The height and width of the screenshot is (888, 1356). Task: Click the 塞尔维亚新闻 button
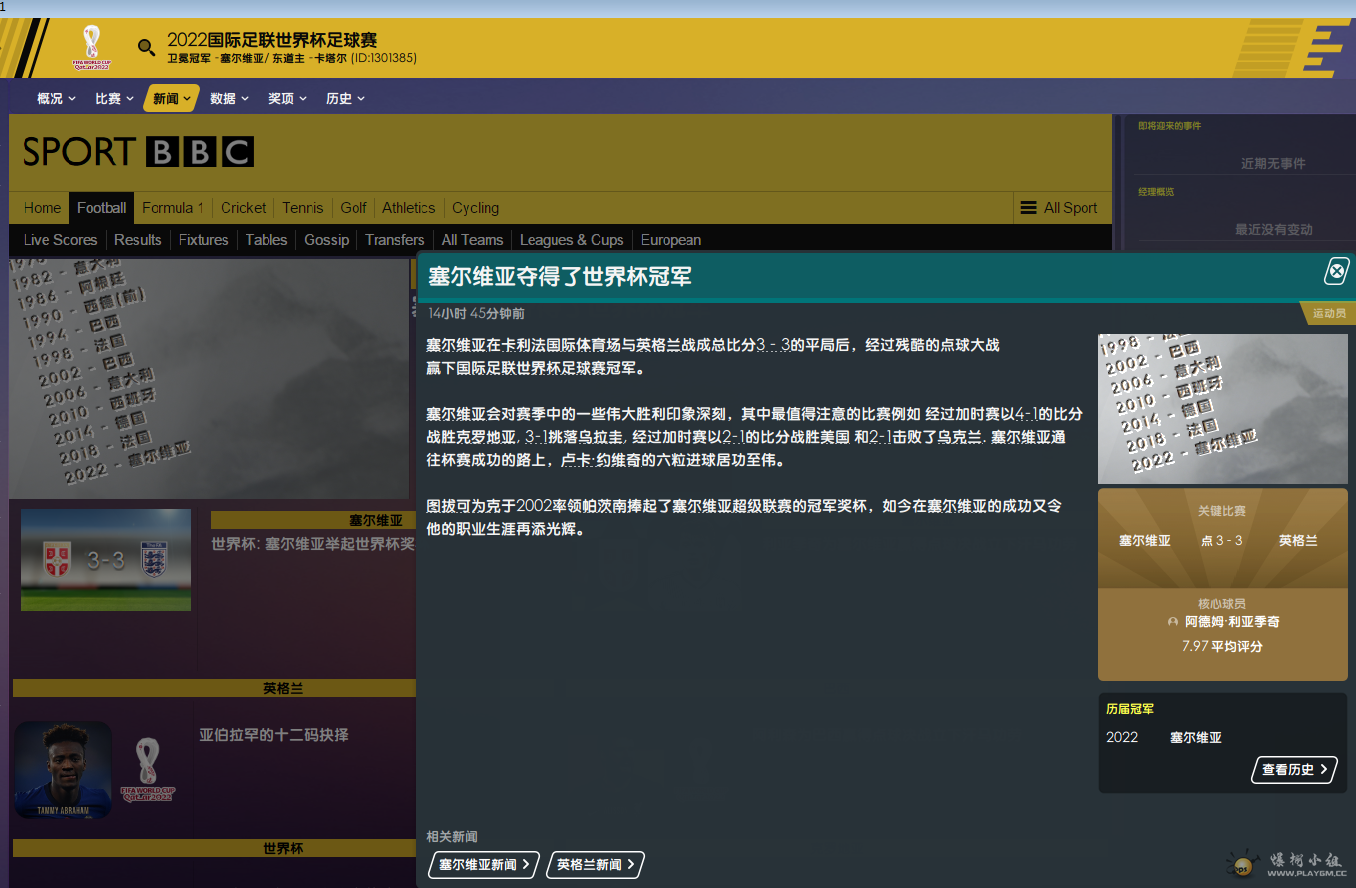click(x=484, y=865)
